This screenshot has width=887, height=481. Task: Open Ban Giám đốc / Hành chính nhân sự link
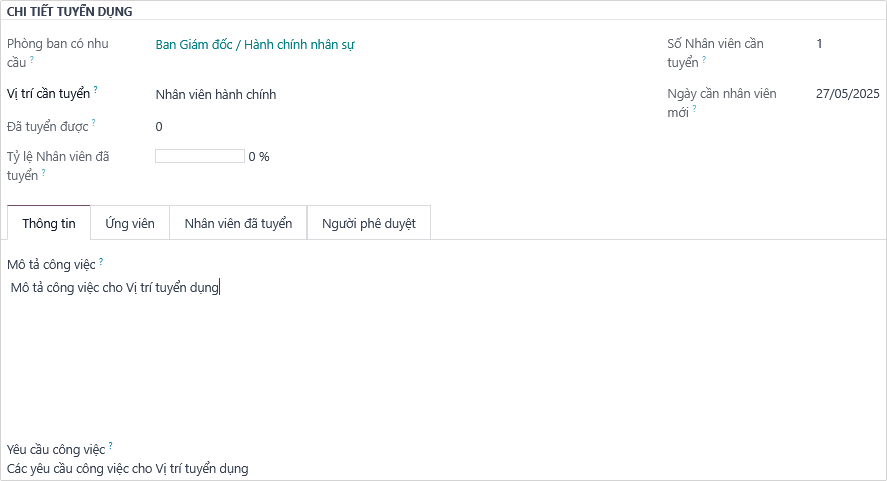[255, 44]
